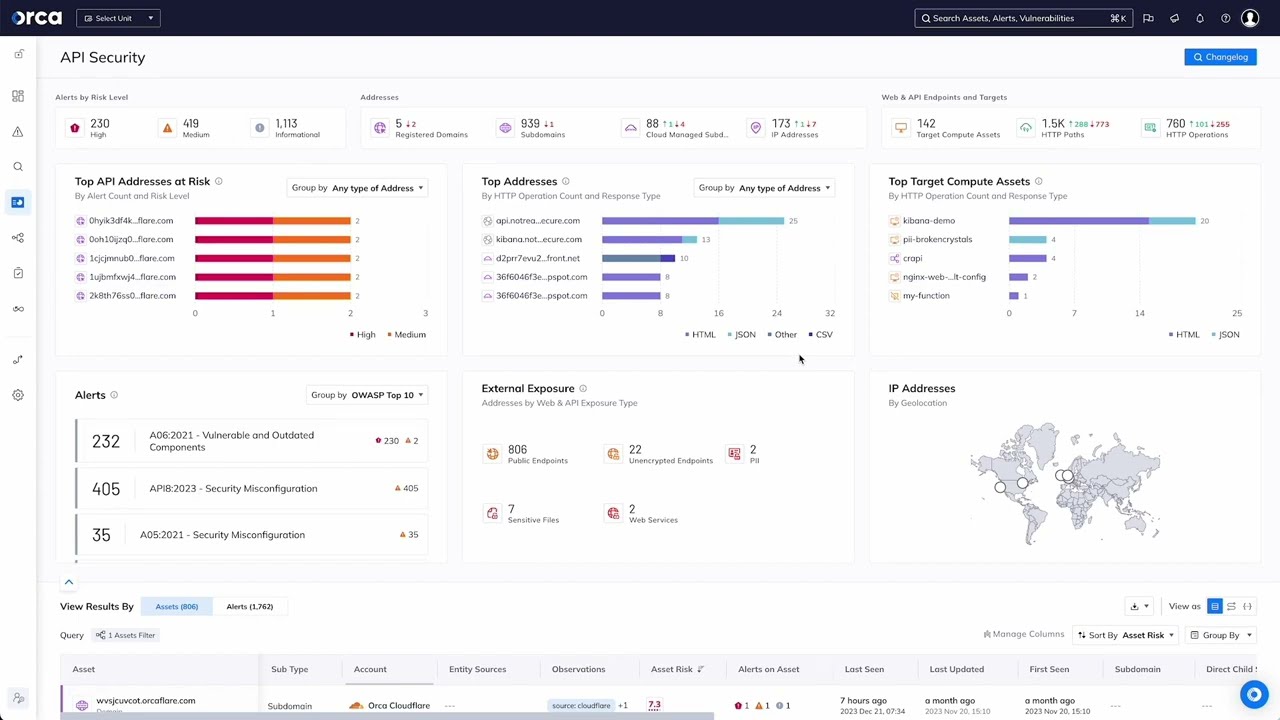The width and height of the screenshot is (1280, 720).
Task: Collapse the dashboard widgets with the chevron
Action: coord(69,582)
